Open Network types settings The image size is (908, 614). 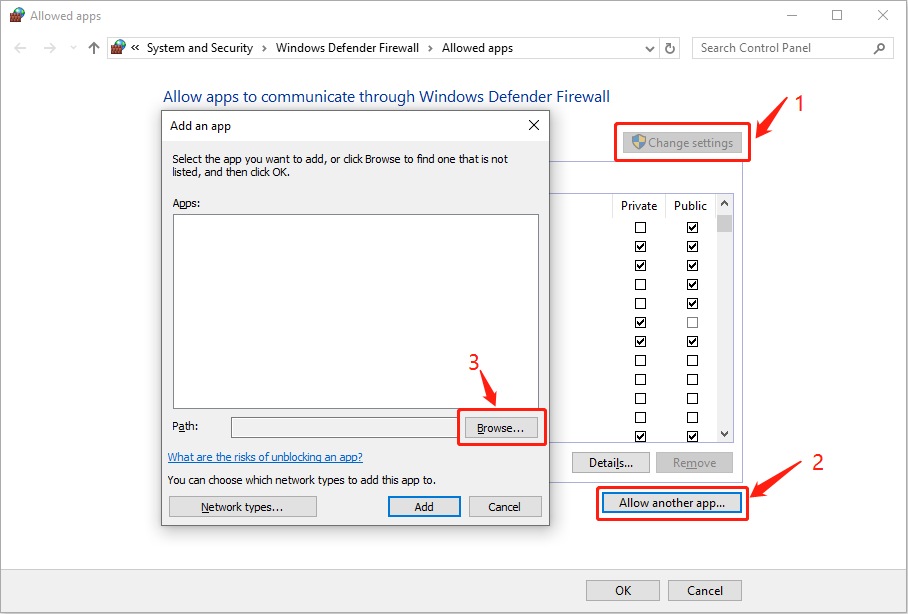point(243,507)
